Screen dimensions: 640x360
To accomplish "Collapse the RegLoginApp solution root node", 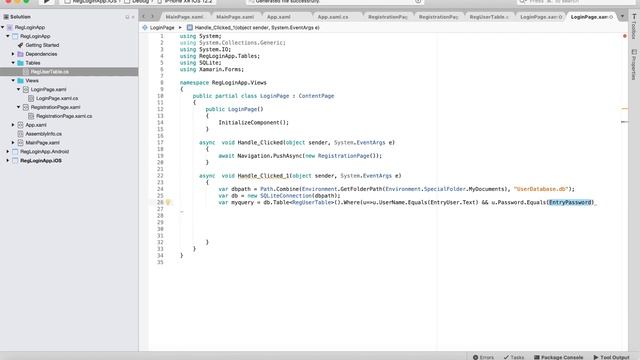I will 3,27.
